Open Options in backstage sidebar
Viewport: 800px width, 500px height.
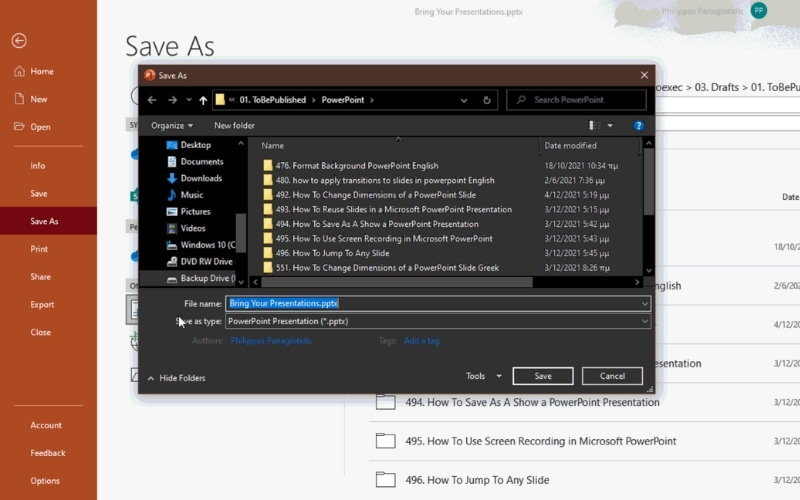(45, 481)
